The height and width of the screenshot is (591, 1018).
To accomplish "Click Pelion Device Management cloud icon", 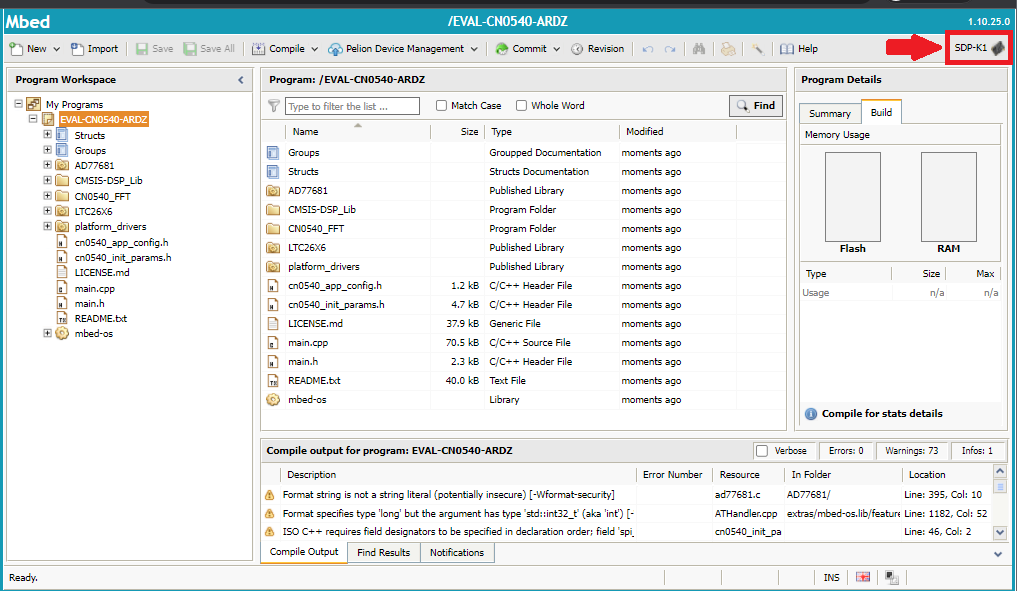I will tap(335, 49).
